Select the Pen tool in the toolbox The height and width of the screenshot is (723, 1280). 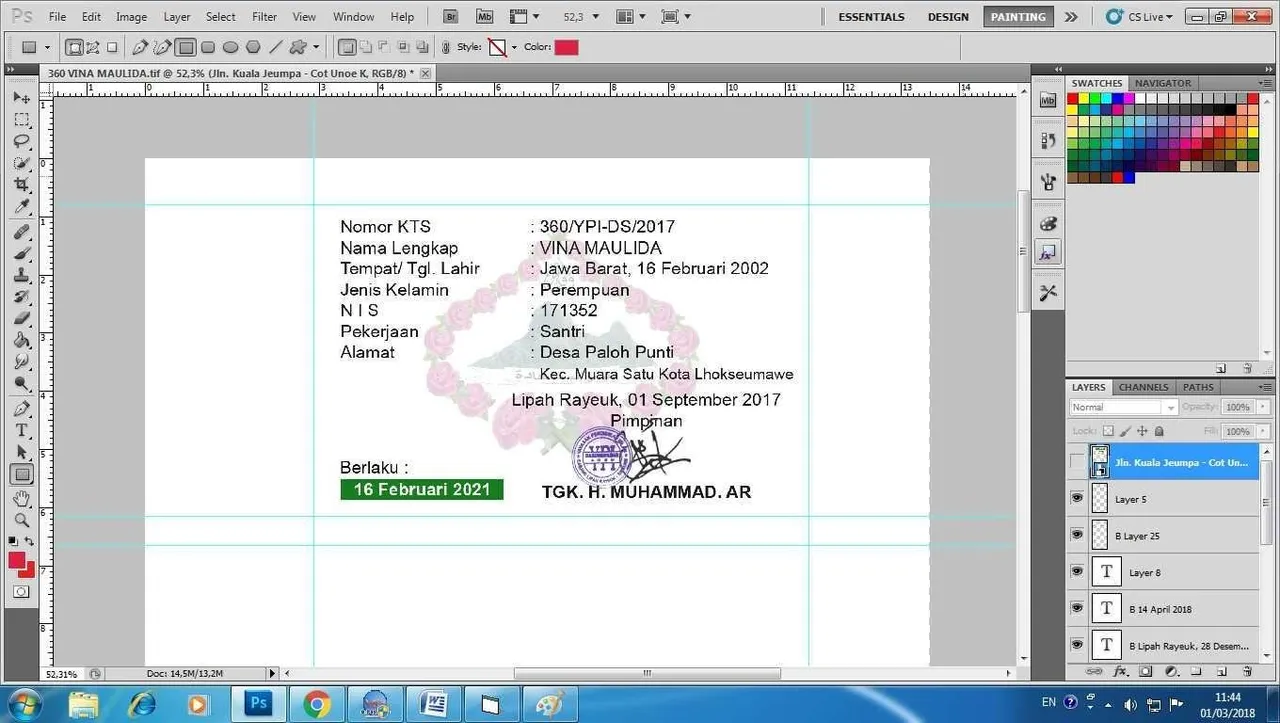[21, 409]
